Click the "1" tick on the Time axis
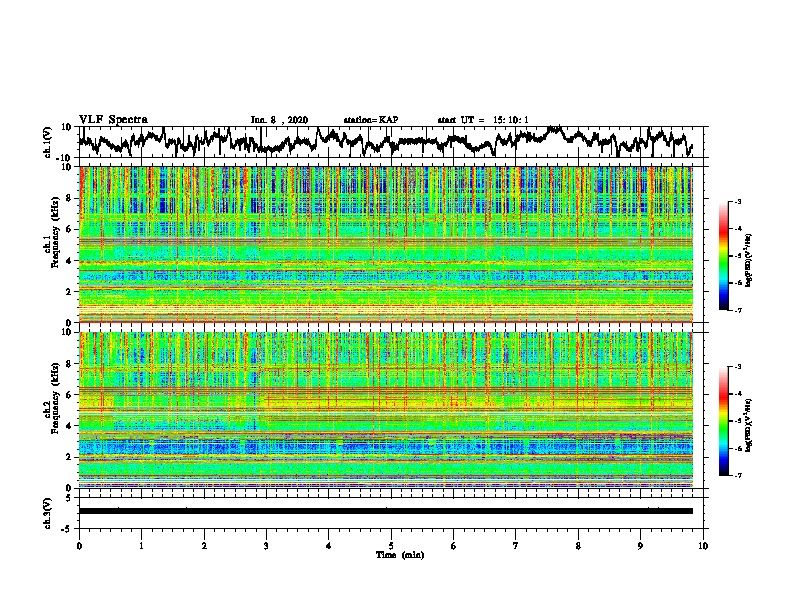The image size is (792, 612). pos(141,546)
